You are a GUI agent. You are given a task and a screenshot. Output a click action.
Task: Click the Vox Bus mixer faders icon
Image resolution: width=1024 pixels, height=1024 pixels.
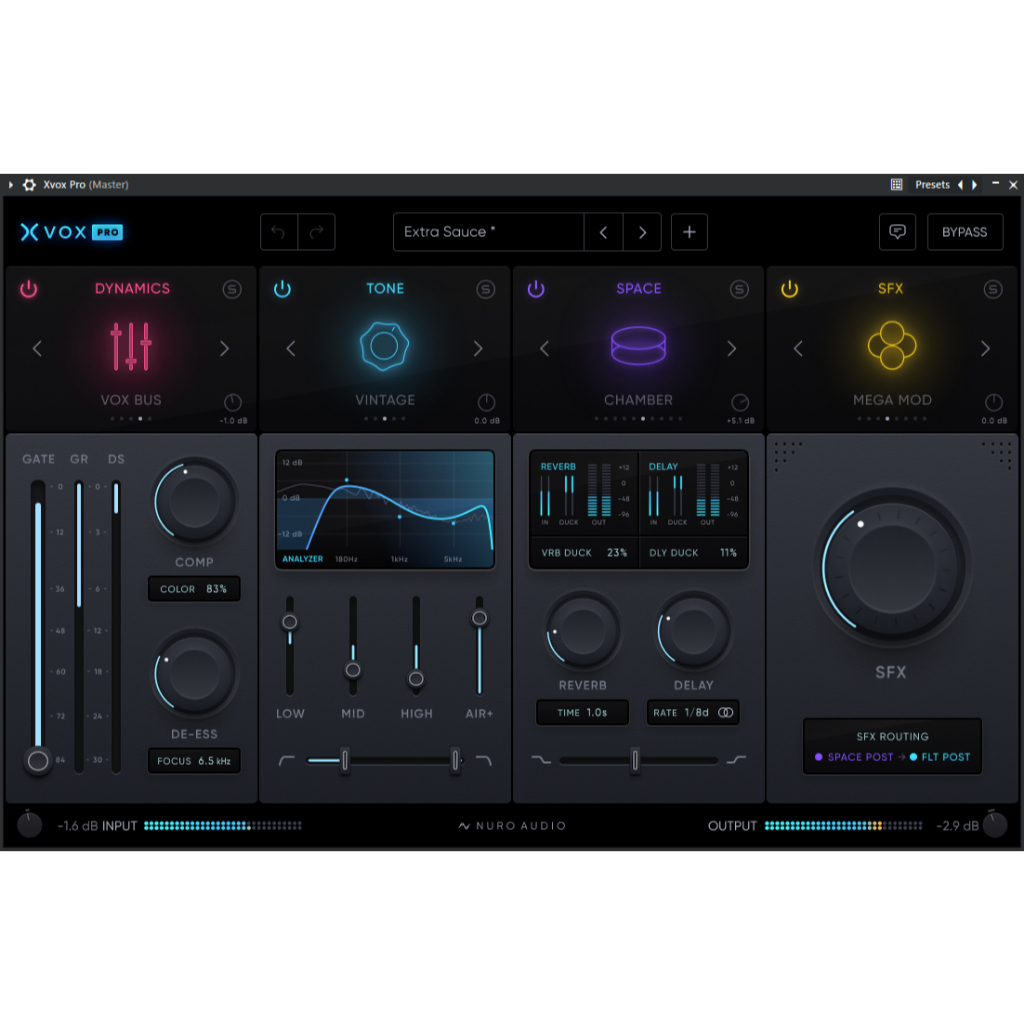[131, 346]
